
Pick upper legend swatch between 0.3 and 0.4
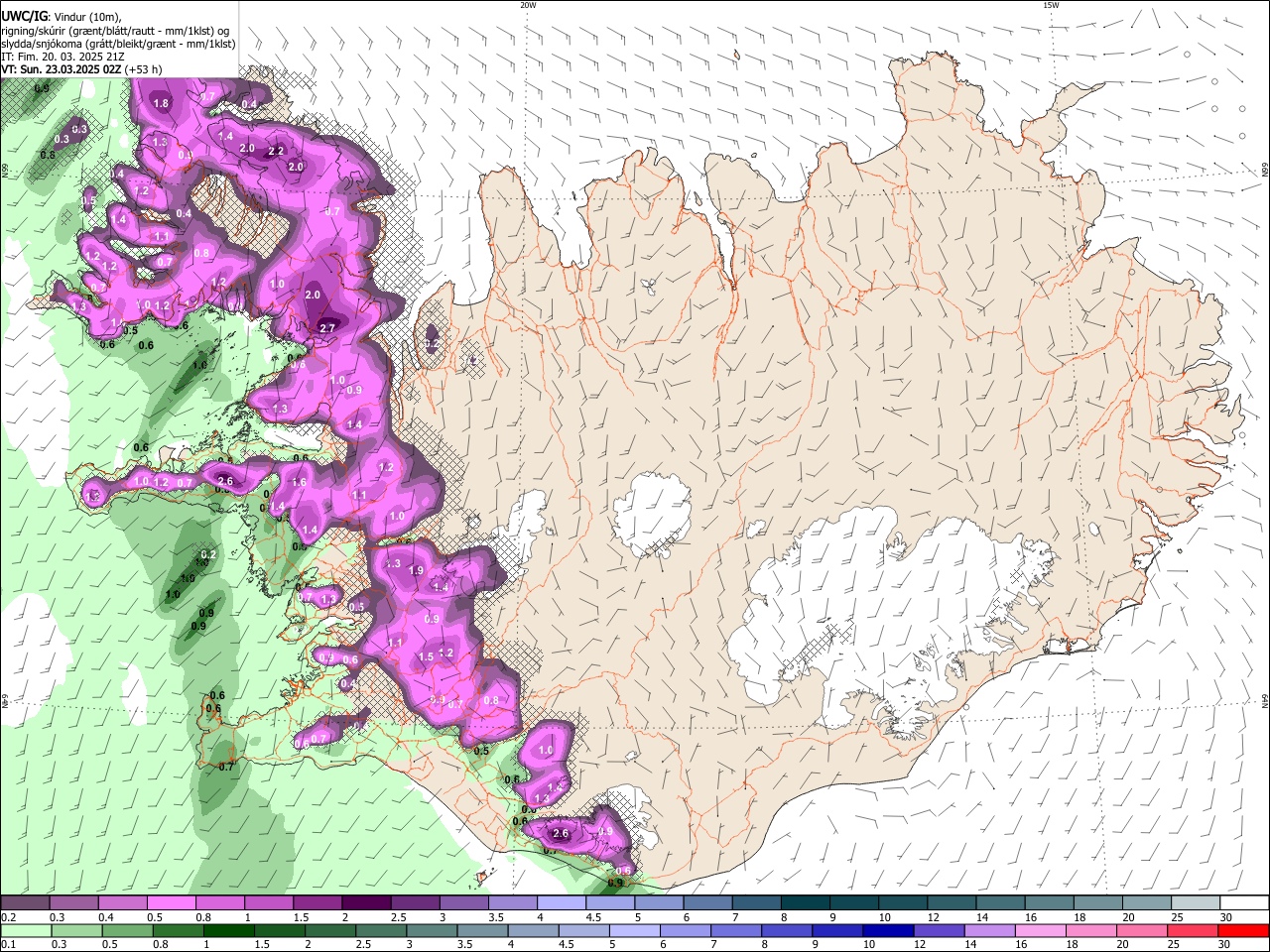pyautogui.click(x=73, y=903)
